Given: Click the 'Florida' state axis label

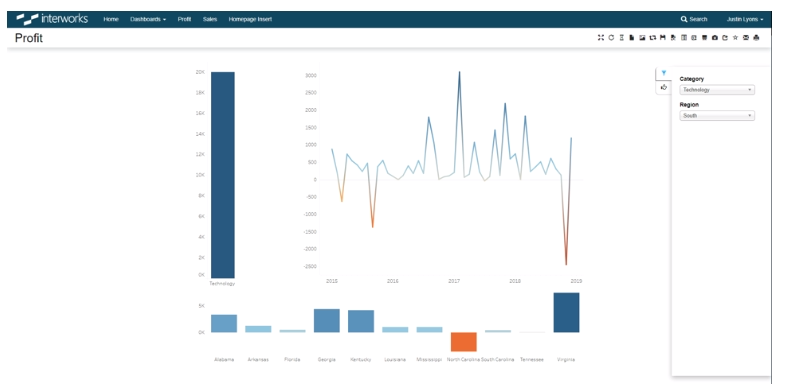Looking at the screenshot, I should pyautogui.click(x=292, y=359).
